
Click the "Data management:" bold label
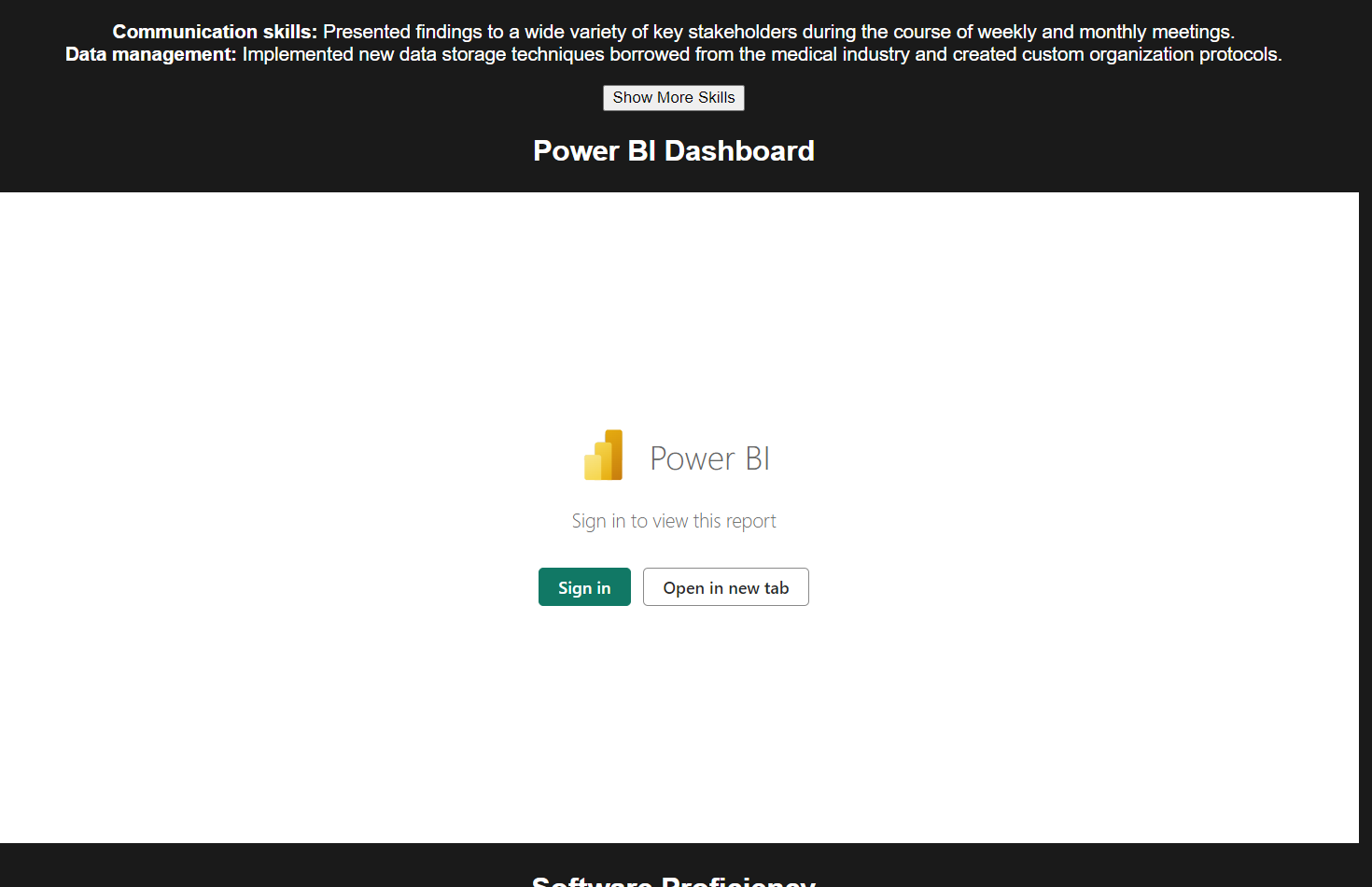(151, 54)
